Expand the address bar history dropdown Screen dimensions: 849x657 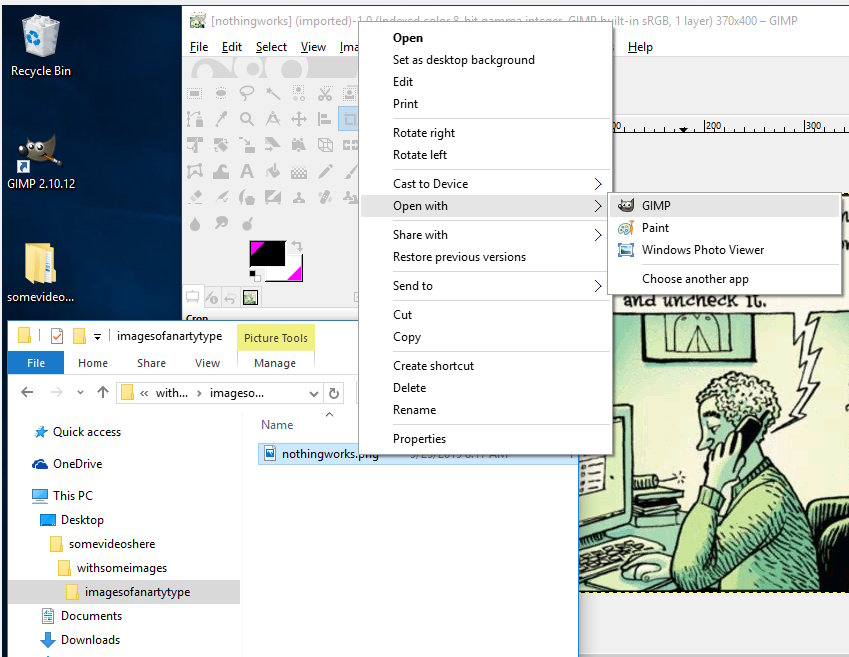(x=314, y=393)
